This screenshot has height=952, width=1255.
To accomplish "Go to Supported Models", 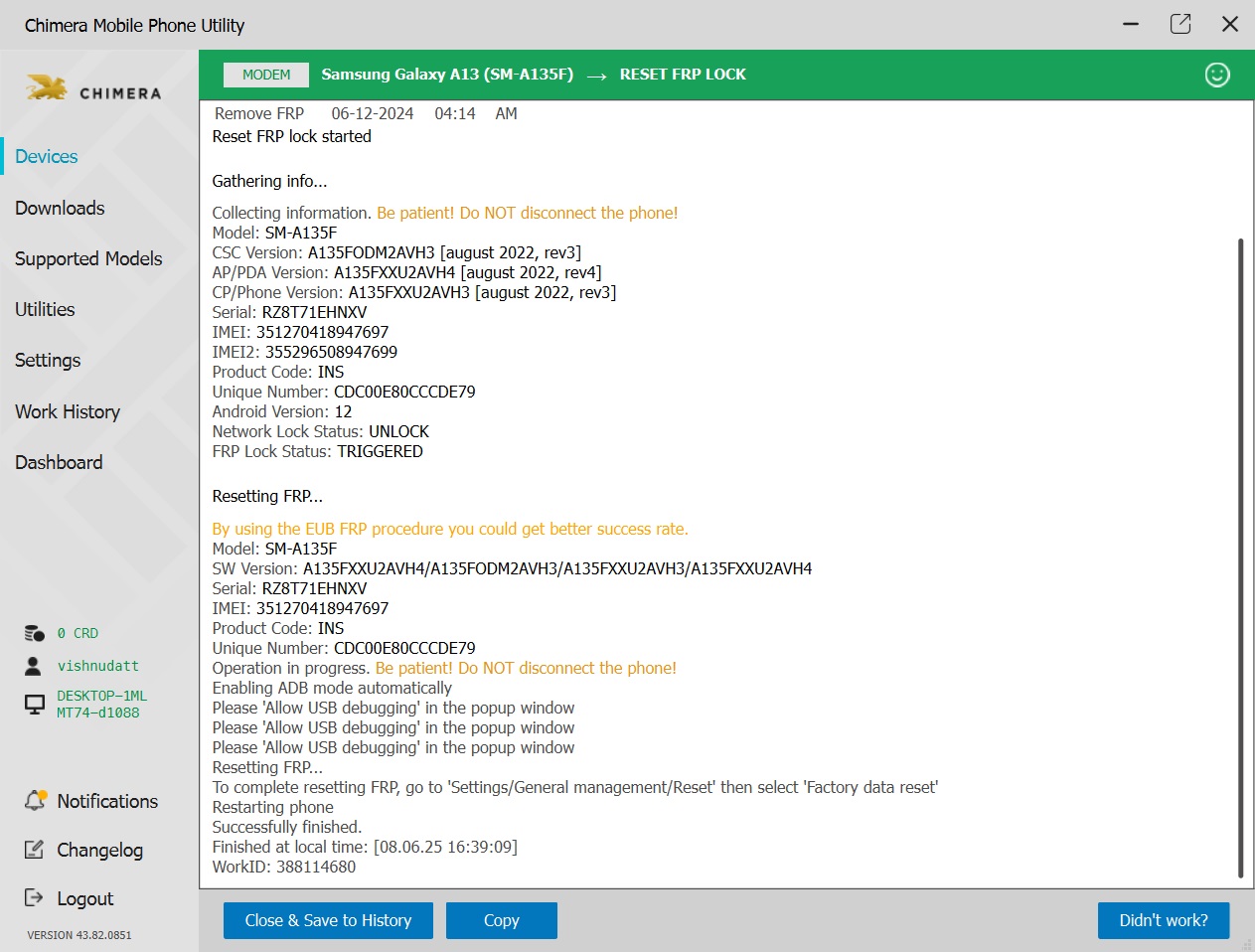I will coord(88,258).
